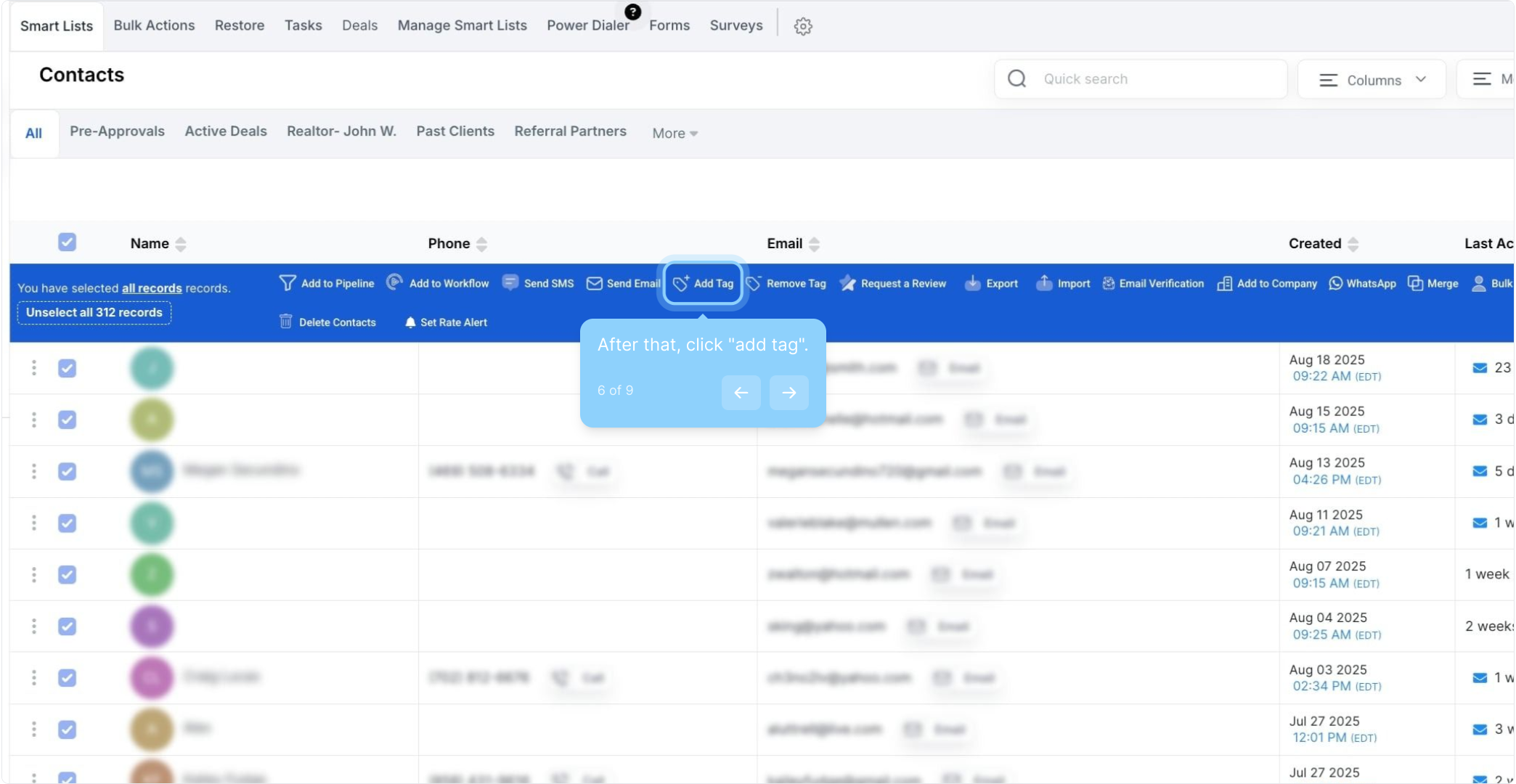The height and width of the screenshot is (784, 1516).
Task: Sort contacts by the Name column arrows
Action: tap(181, 244)
